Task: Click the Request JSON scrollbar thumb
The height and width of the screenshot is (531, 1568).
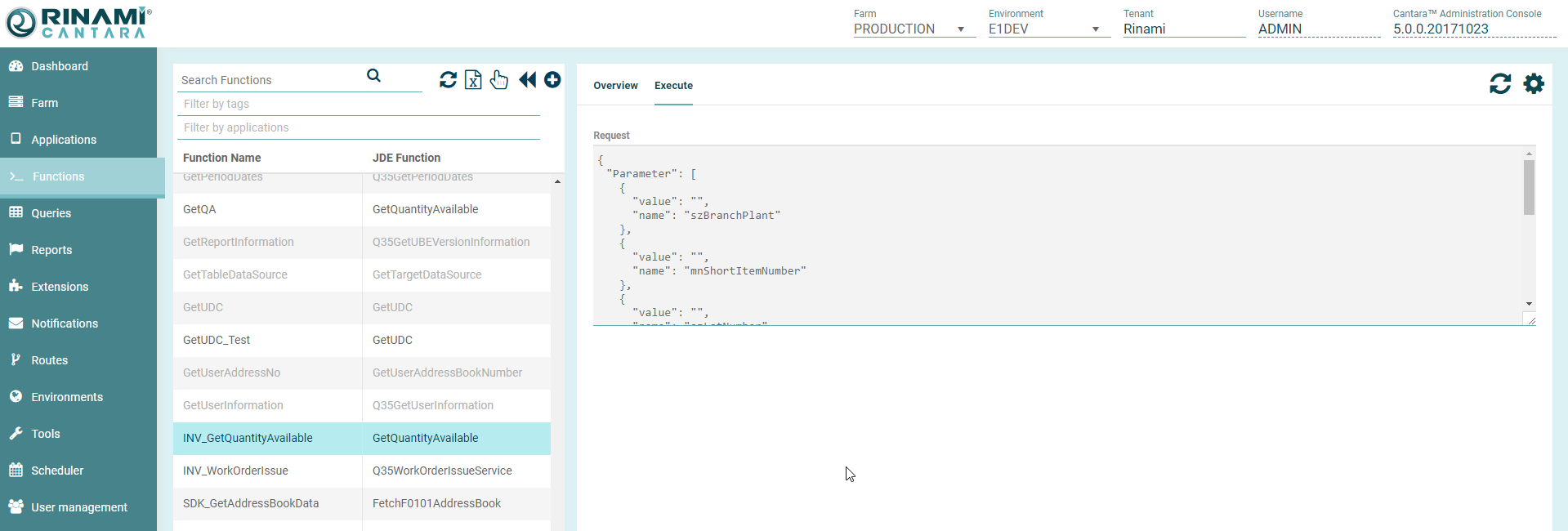Action: (1529, 187)
